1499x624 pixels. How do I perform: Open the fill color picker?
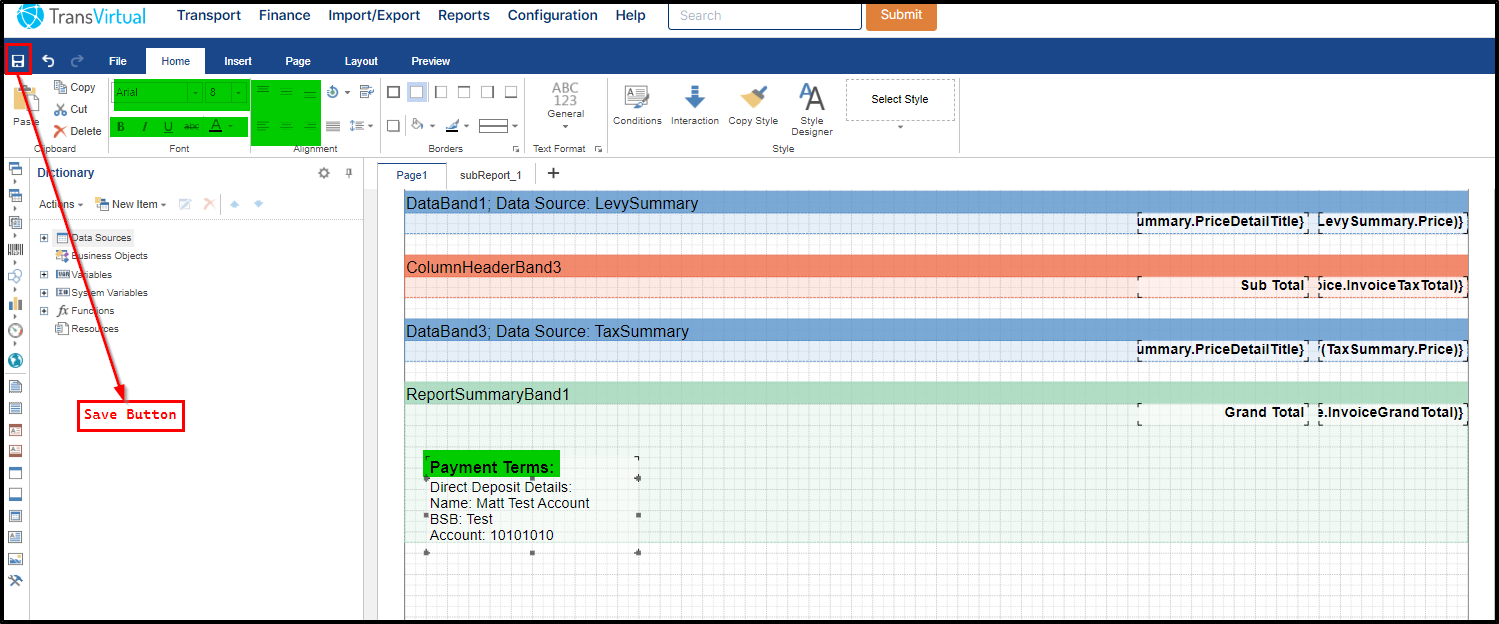[423, 126]
